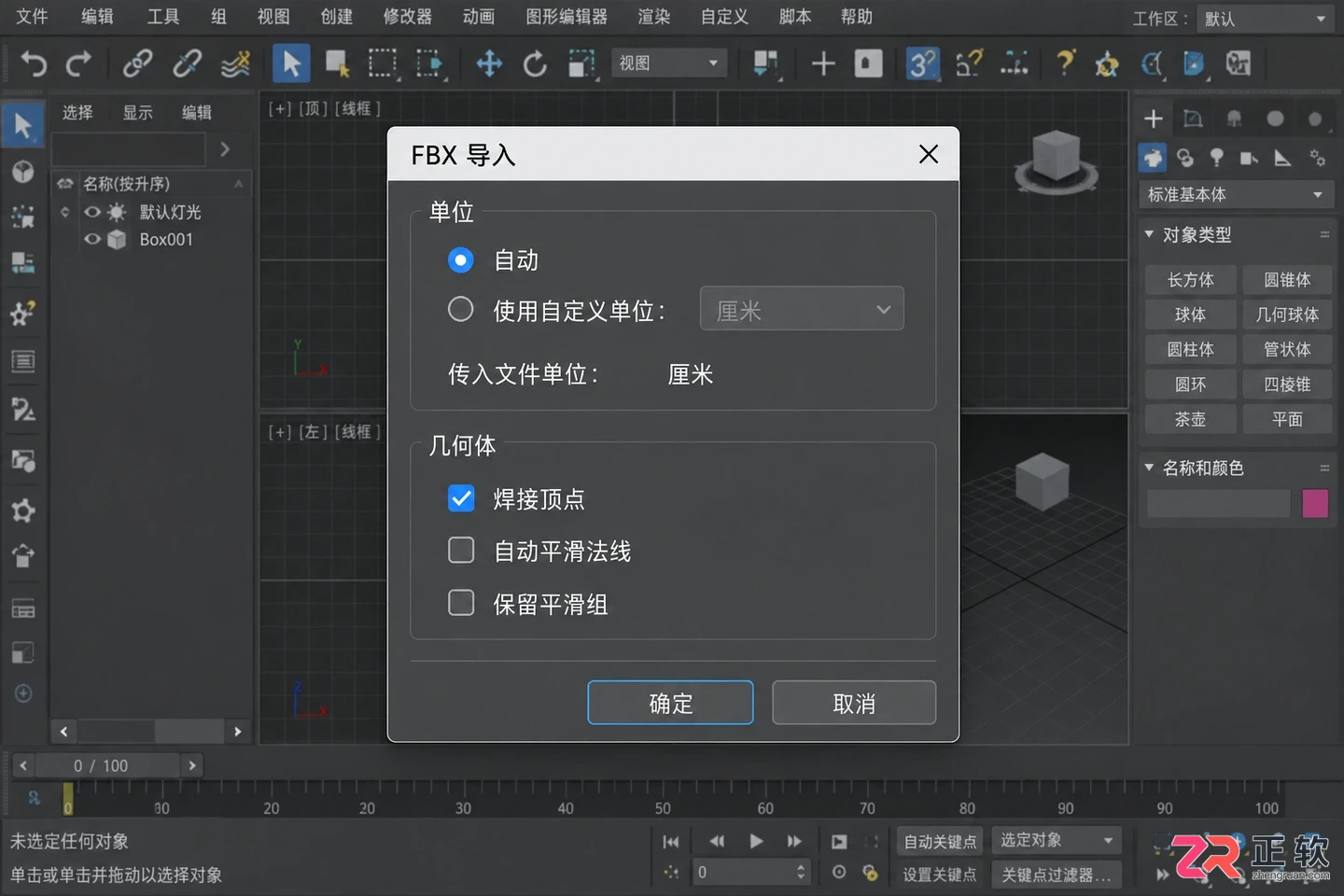Select the 自动 units radio button
The height and width of the screenshot is (896, 1344).
[x=460, y=259]
